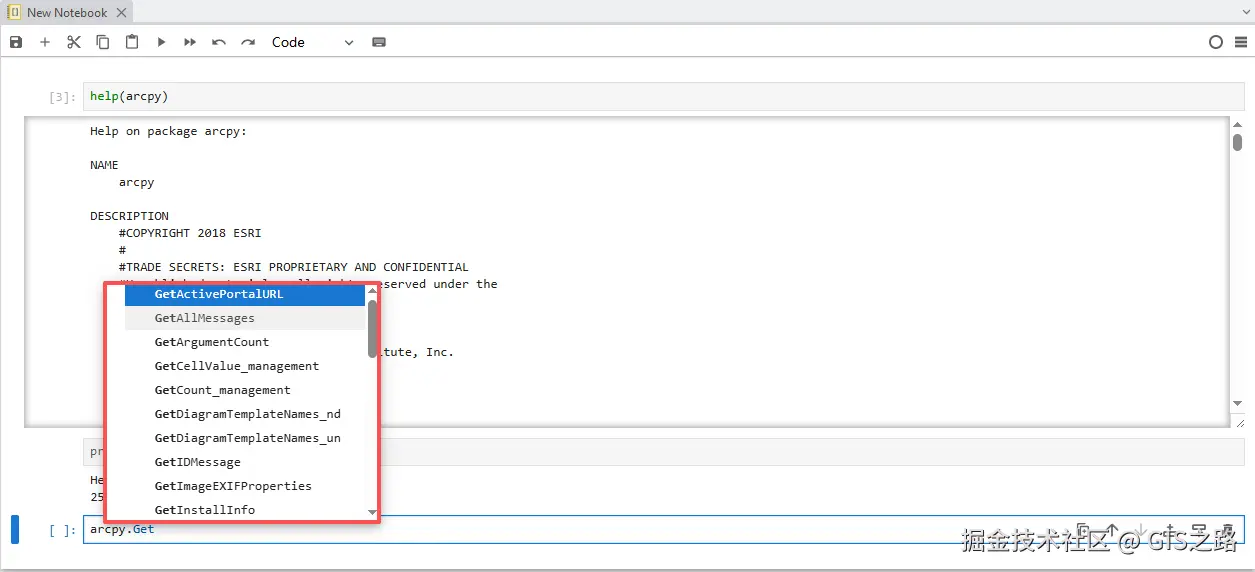Image resolution: width=1255 pixels, height=572 pixels.
Task: Open the command palette keyboard icon
Action: [379, 42]
